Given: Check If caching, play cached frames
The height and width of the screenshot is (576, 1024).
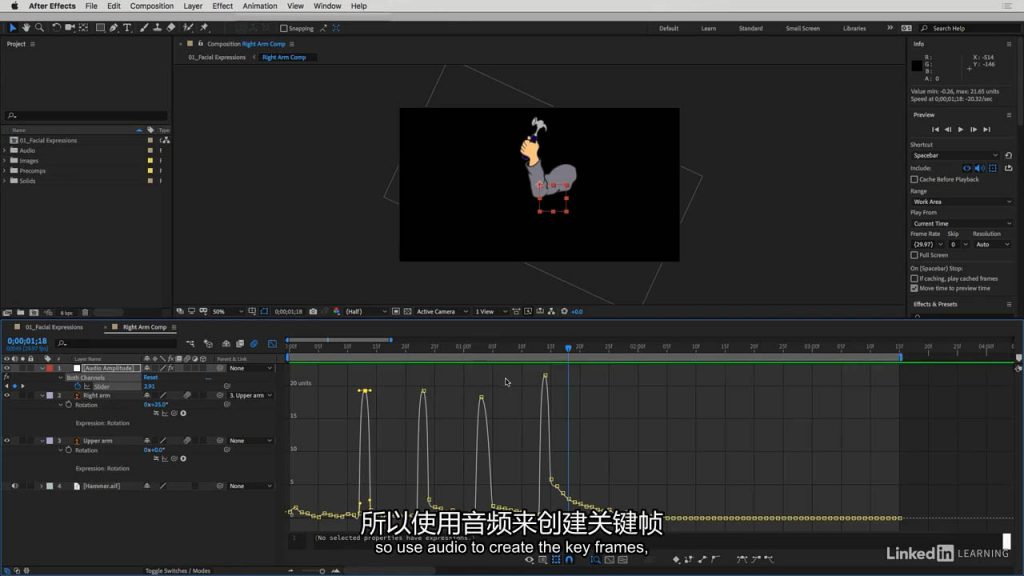Looking at the screenshot, I should (914, 279).
